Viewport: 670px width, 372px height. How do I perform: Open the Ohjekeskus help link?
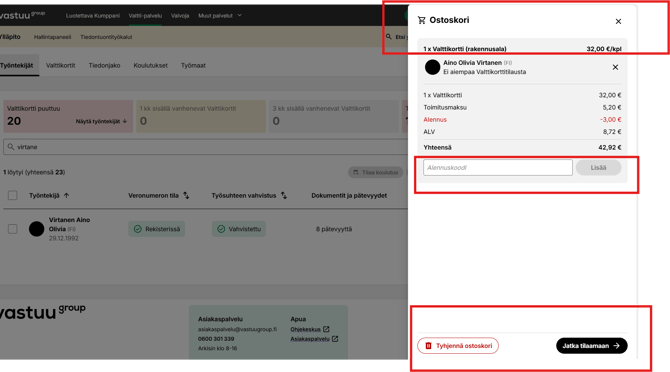tap(310, 329)
